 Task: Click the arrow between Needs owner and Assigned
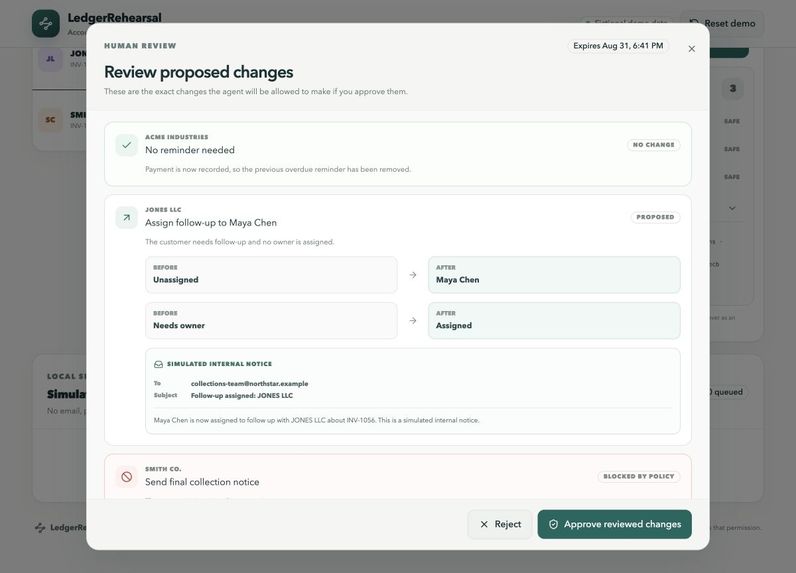pos(413,321)
